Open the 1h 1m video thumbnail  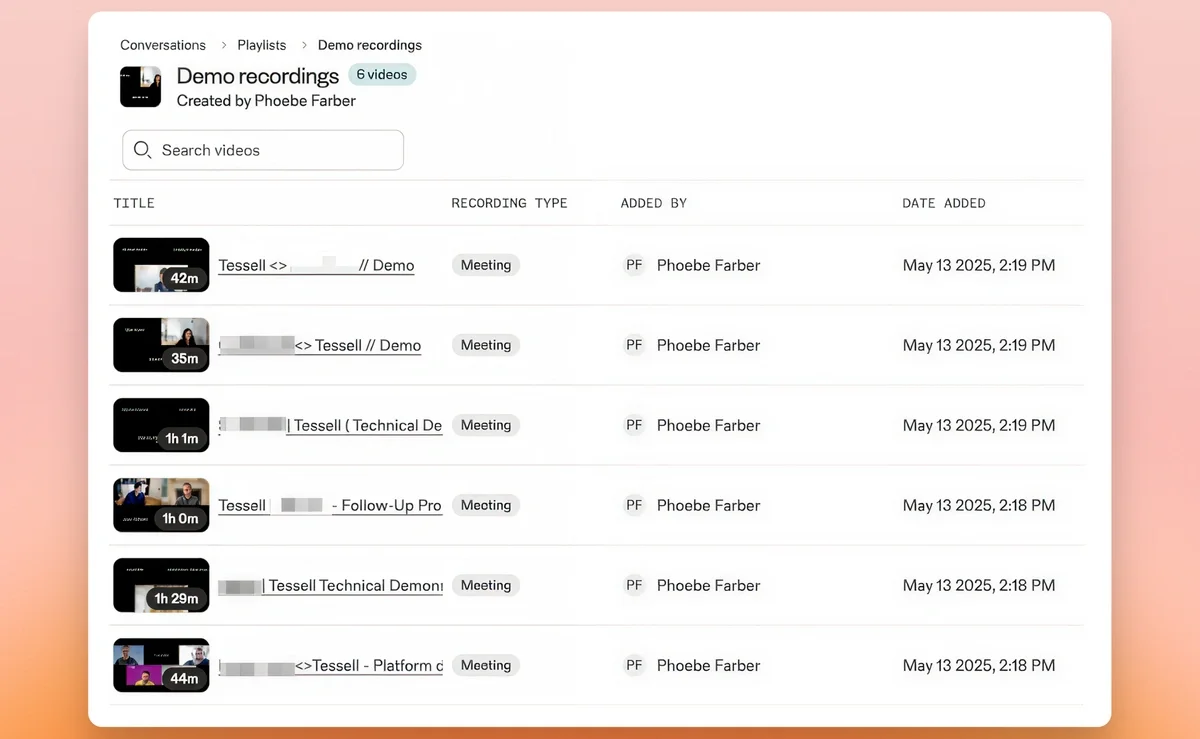coord(161,425)
